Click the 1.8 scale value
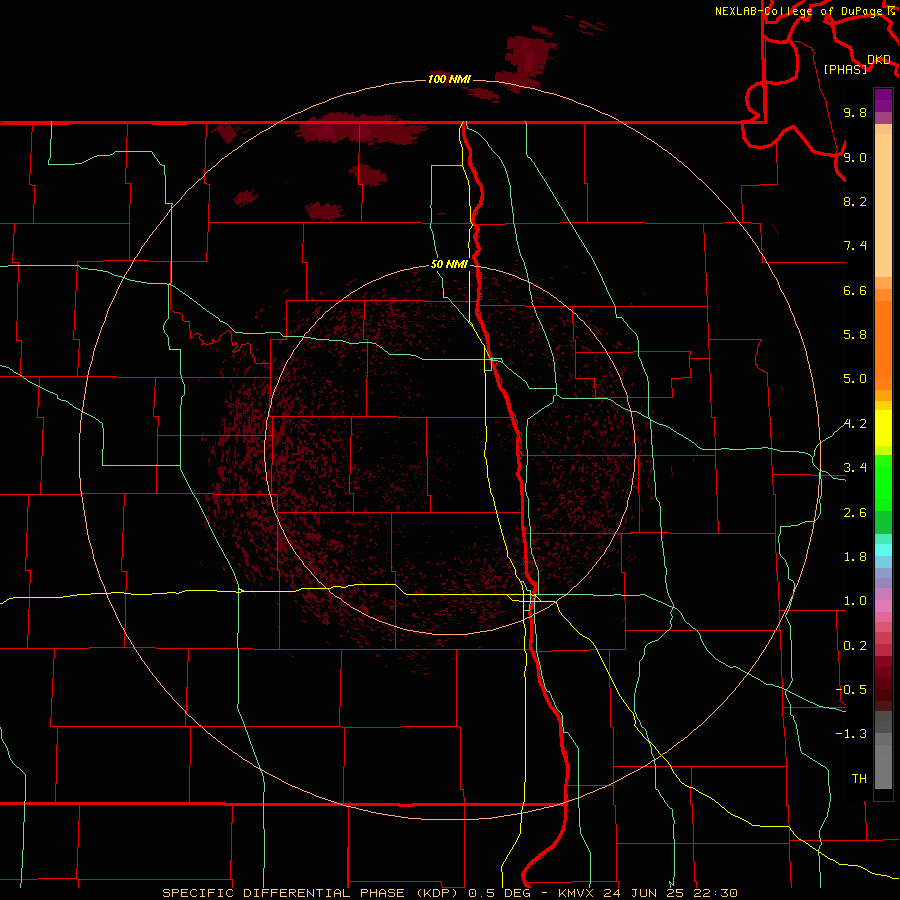The image size is (900, 900). click(855, 557)
